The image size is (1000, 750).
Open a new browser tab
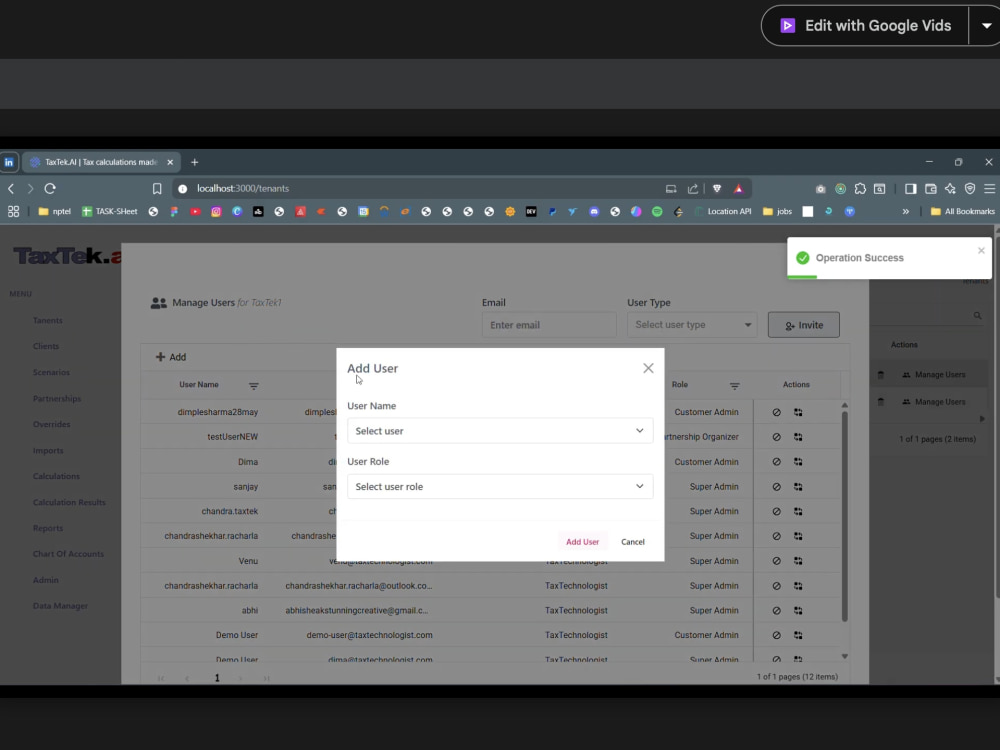point(195,162)
